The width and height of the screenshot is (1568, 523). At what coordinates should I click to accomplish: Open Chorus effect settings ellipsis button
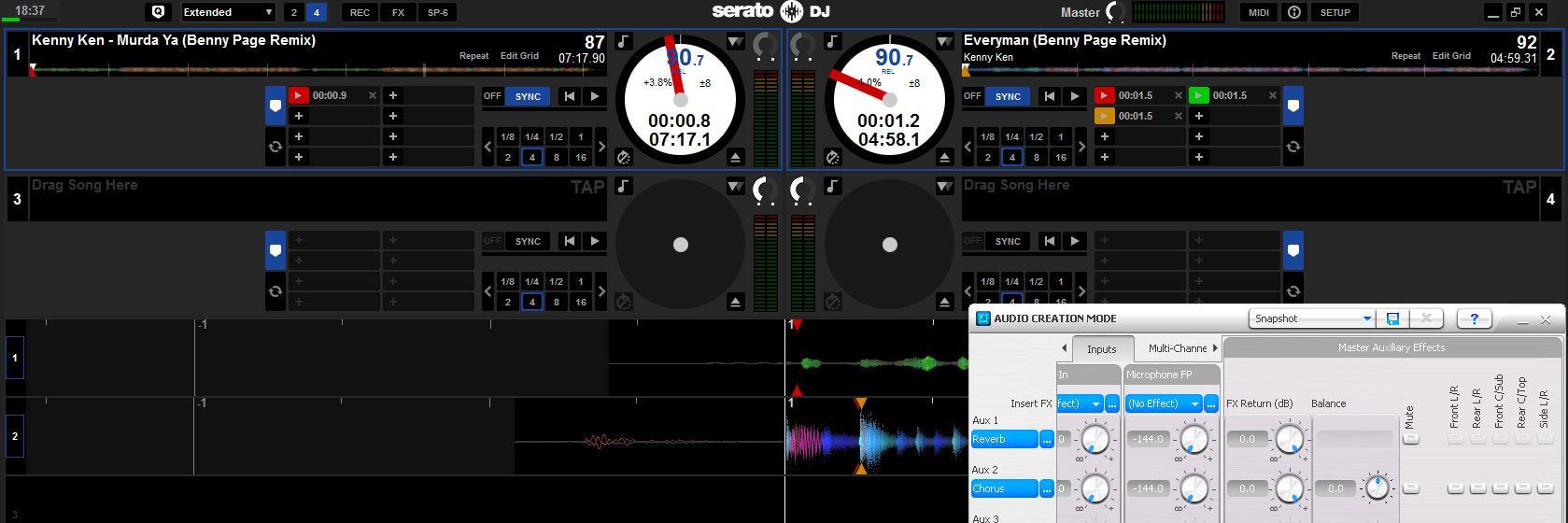click(1047, 488)
